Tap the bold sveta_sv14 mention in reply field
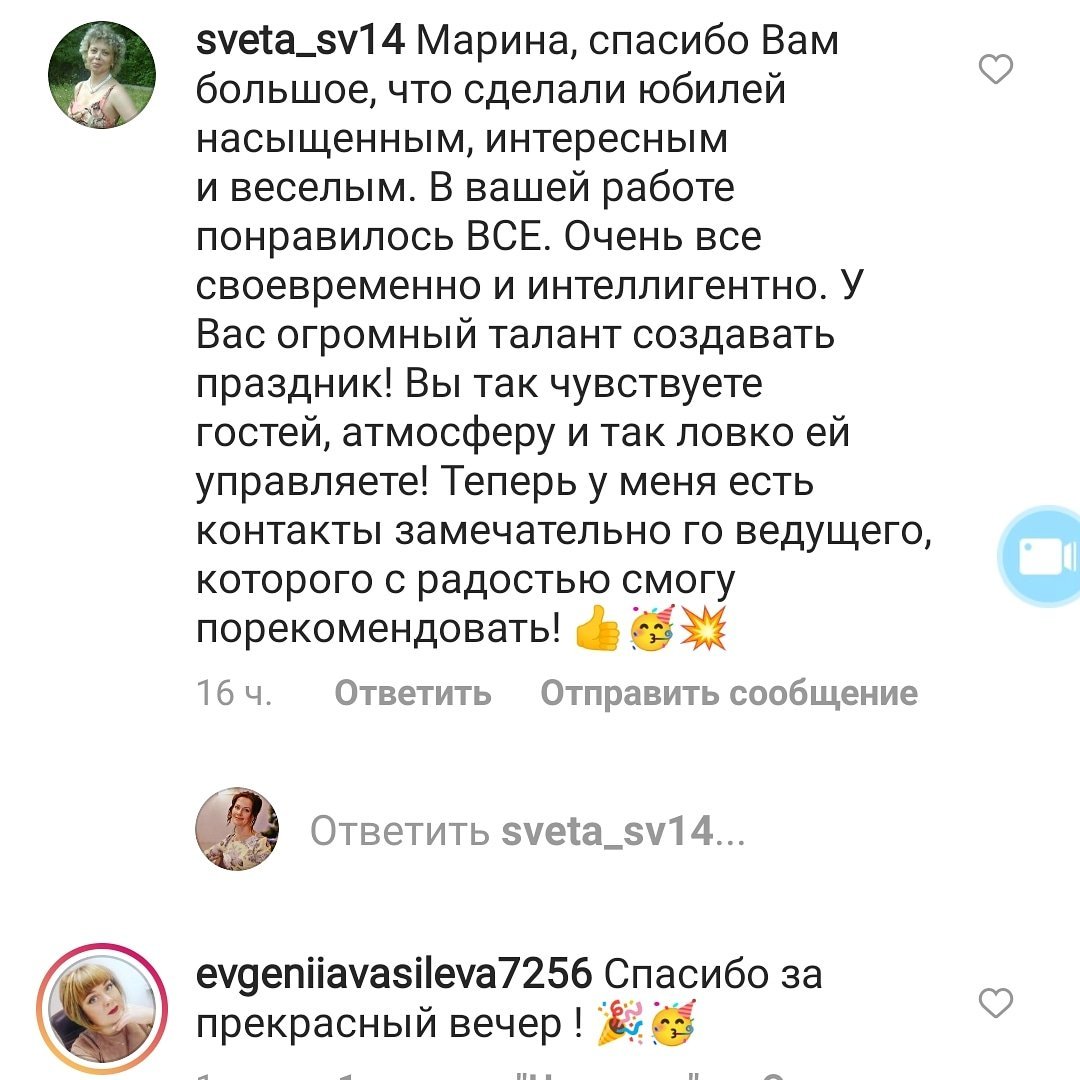The height and width of the screenshot is (1080, 1080). coord(607,831)
